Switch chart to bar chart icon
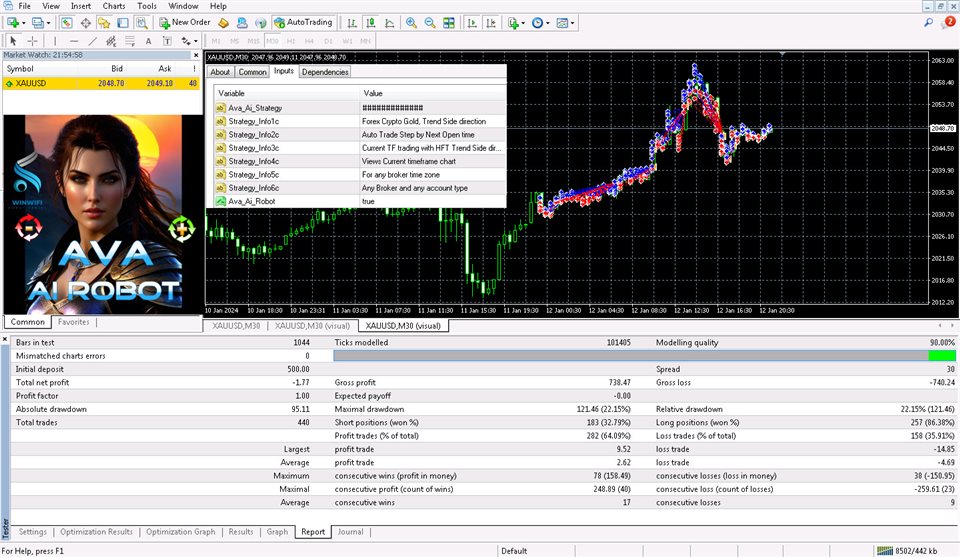The image size is (960, 557). 352,23
